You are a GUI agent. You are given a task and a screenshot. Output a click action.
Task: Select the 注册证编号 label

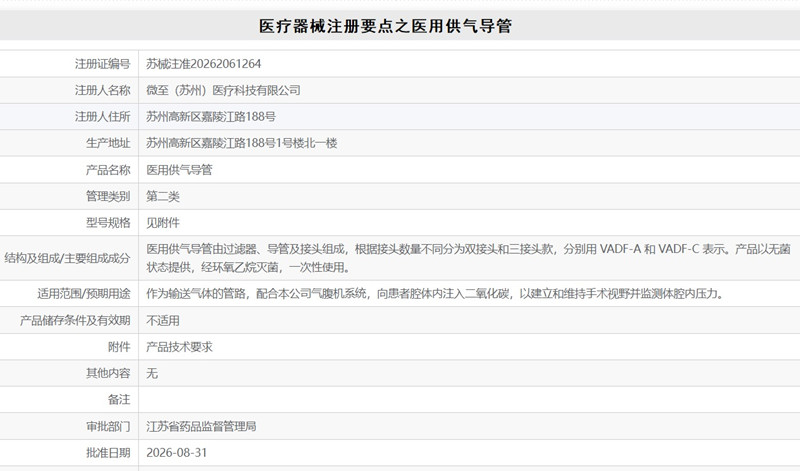coord(103,64)
